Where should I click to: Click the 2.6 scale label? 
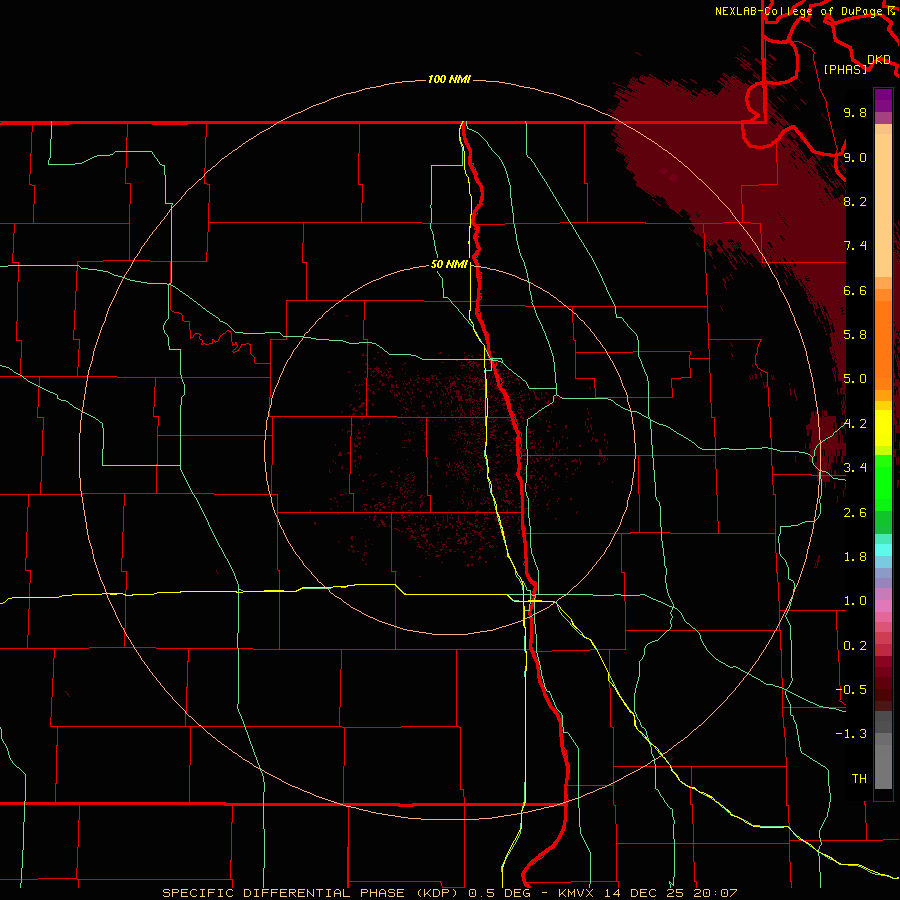pyautogui.click(x=855, y=513)
